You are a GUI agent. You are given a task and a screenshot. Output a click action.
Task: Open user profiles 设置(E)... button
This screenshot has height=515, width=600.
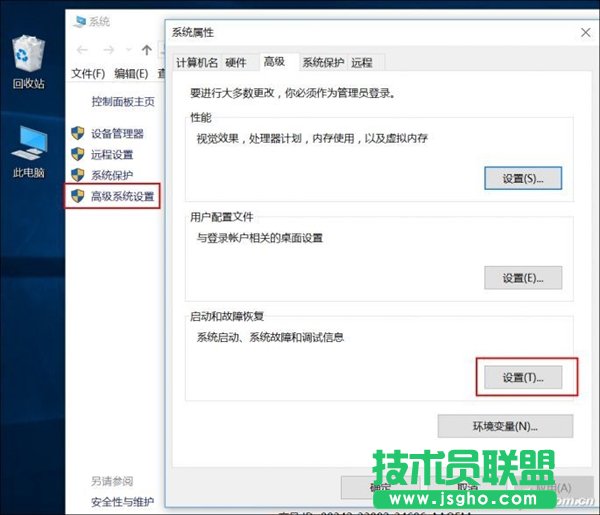coord(523,278)
